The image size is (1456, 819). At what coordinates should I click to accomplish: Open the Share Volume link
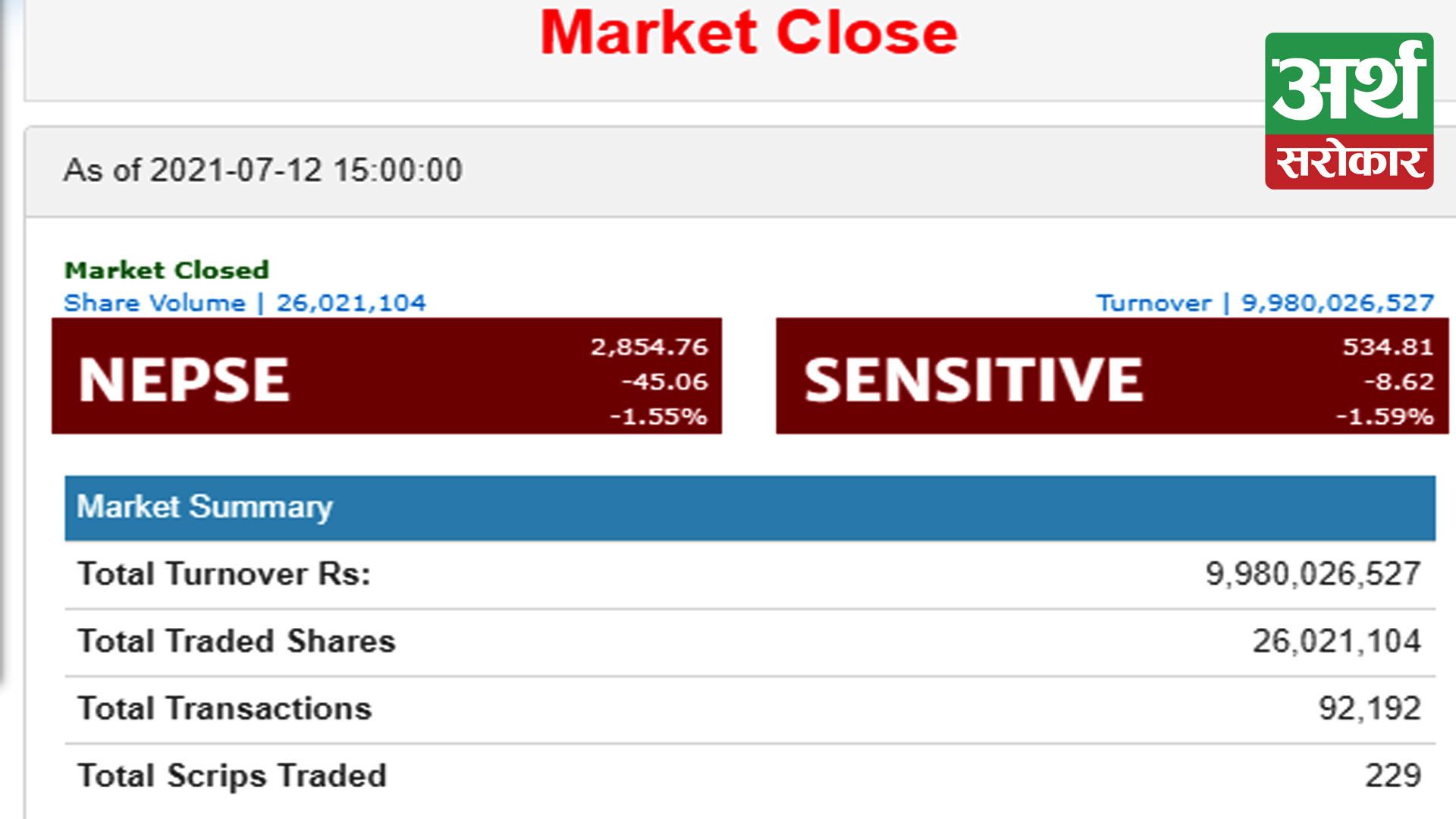[x=245, y=303]
